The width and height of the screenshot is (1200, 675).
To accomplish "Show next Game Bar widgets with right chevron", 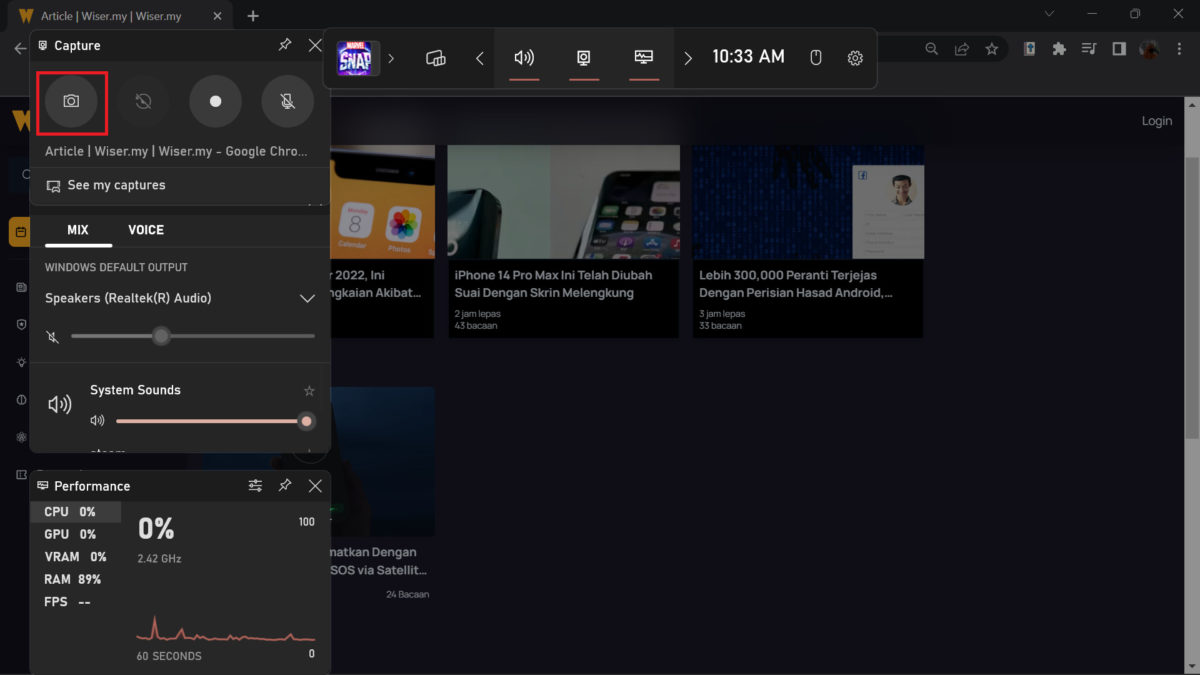I will point(688,58).
